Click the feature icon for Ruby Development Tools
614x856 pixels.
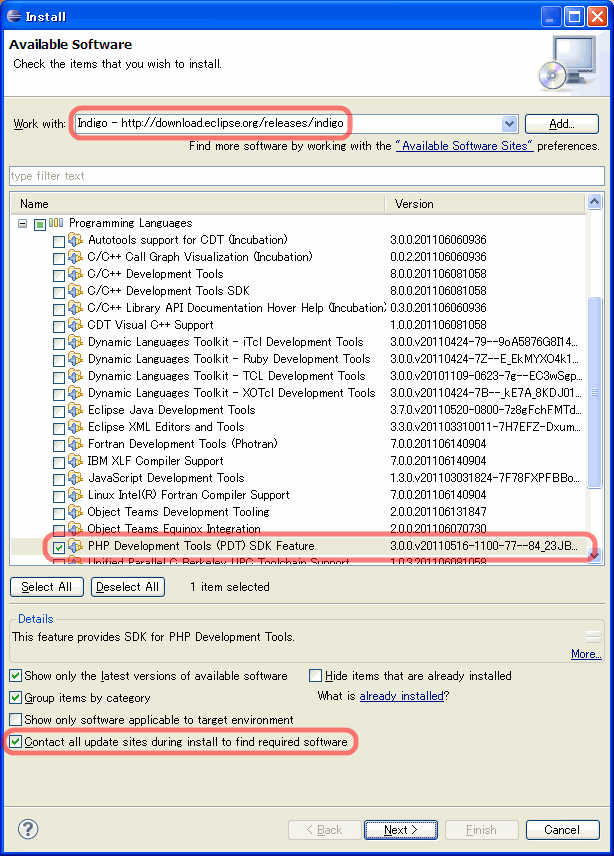coord(75,359)
